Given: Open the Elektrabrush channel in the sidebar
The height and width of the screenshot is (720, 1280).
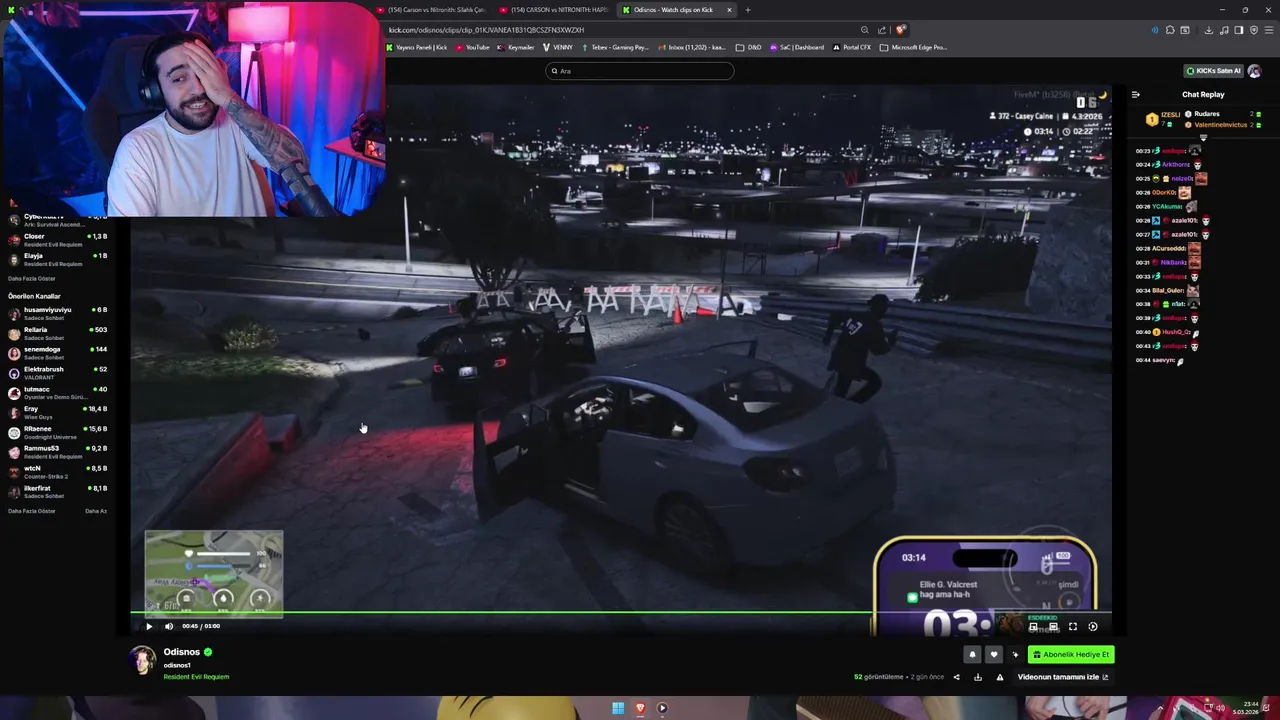Looking at the screenshot, I should click(x=57, y=372).
